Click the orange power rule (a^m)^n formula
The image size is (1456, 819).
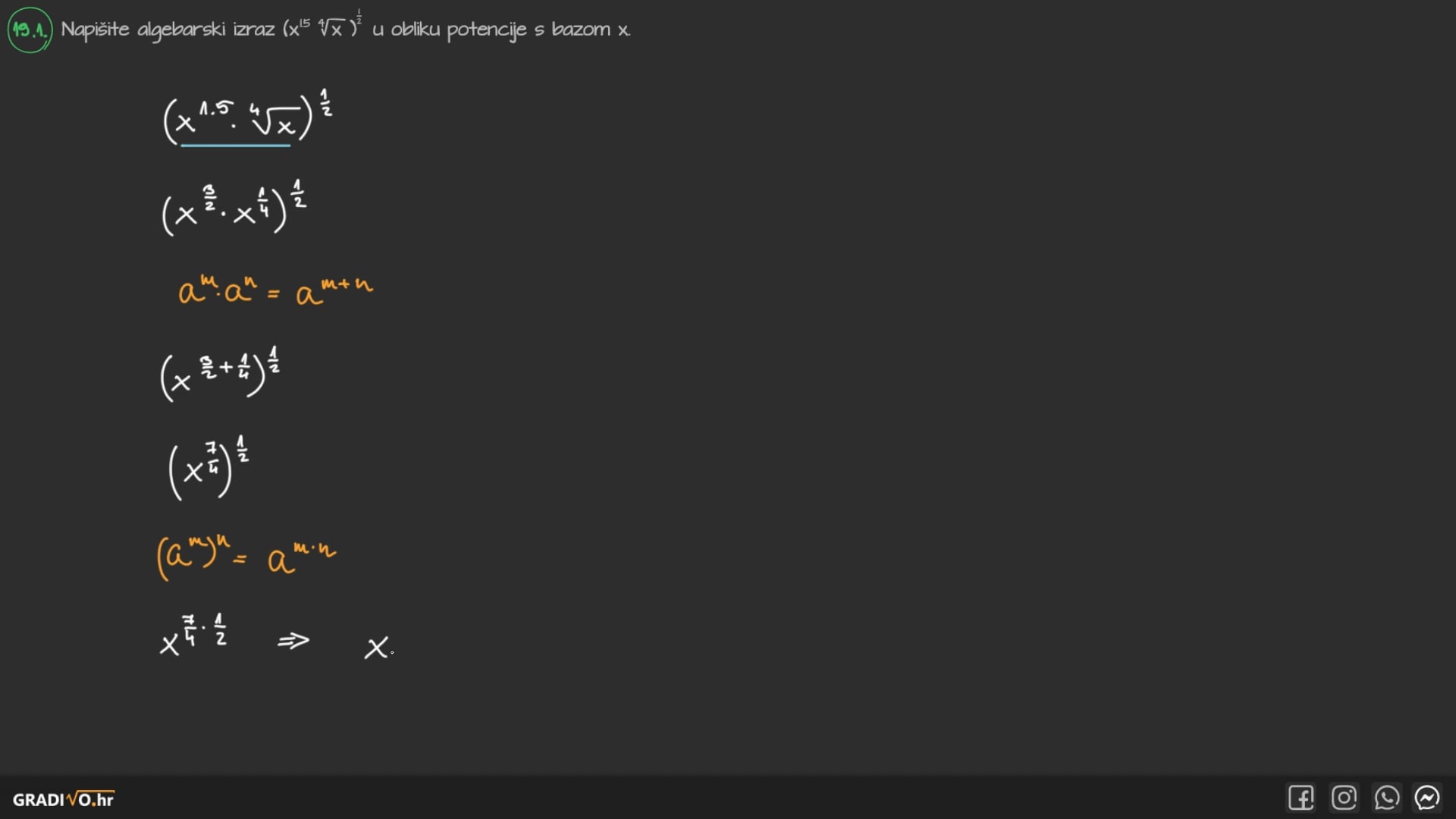246,556
